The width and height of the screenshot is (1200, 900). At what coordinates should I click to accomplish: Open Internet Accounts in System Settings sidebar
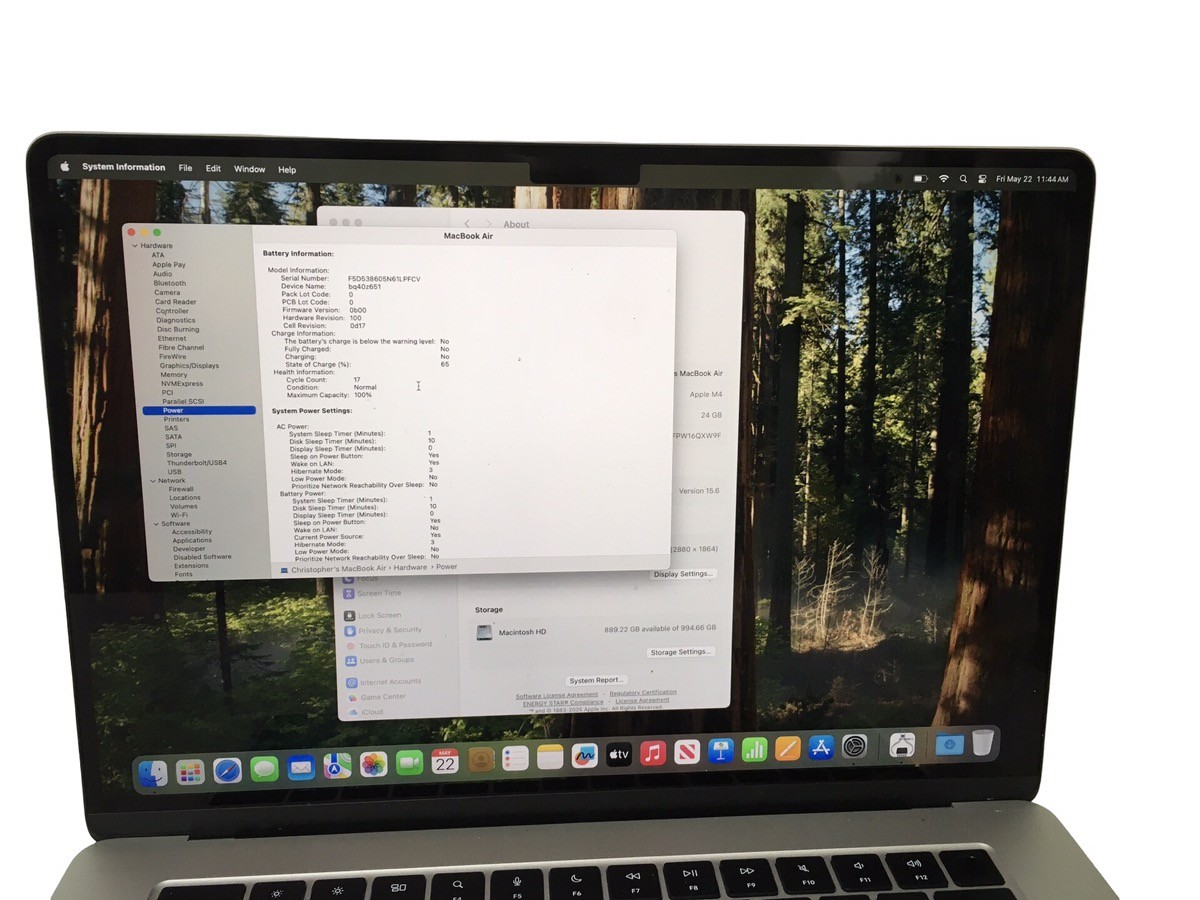pyautogui.click(x=385, y=682)
